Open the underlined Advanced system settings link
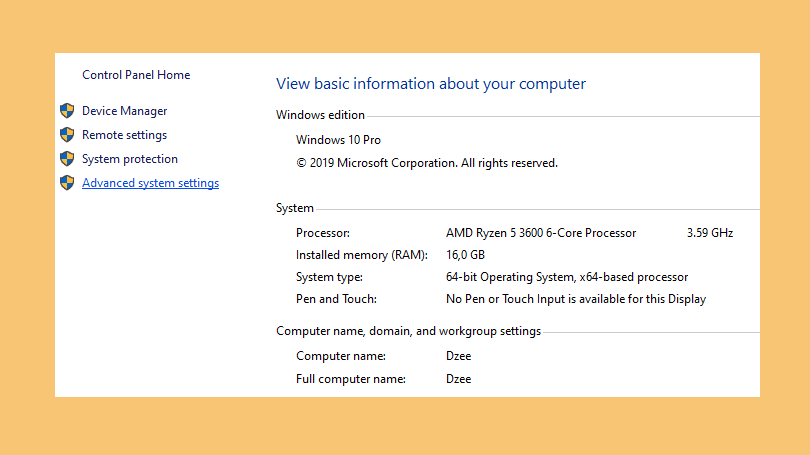This screenshot has width=810, height=455. pos(150,183)
